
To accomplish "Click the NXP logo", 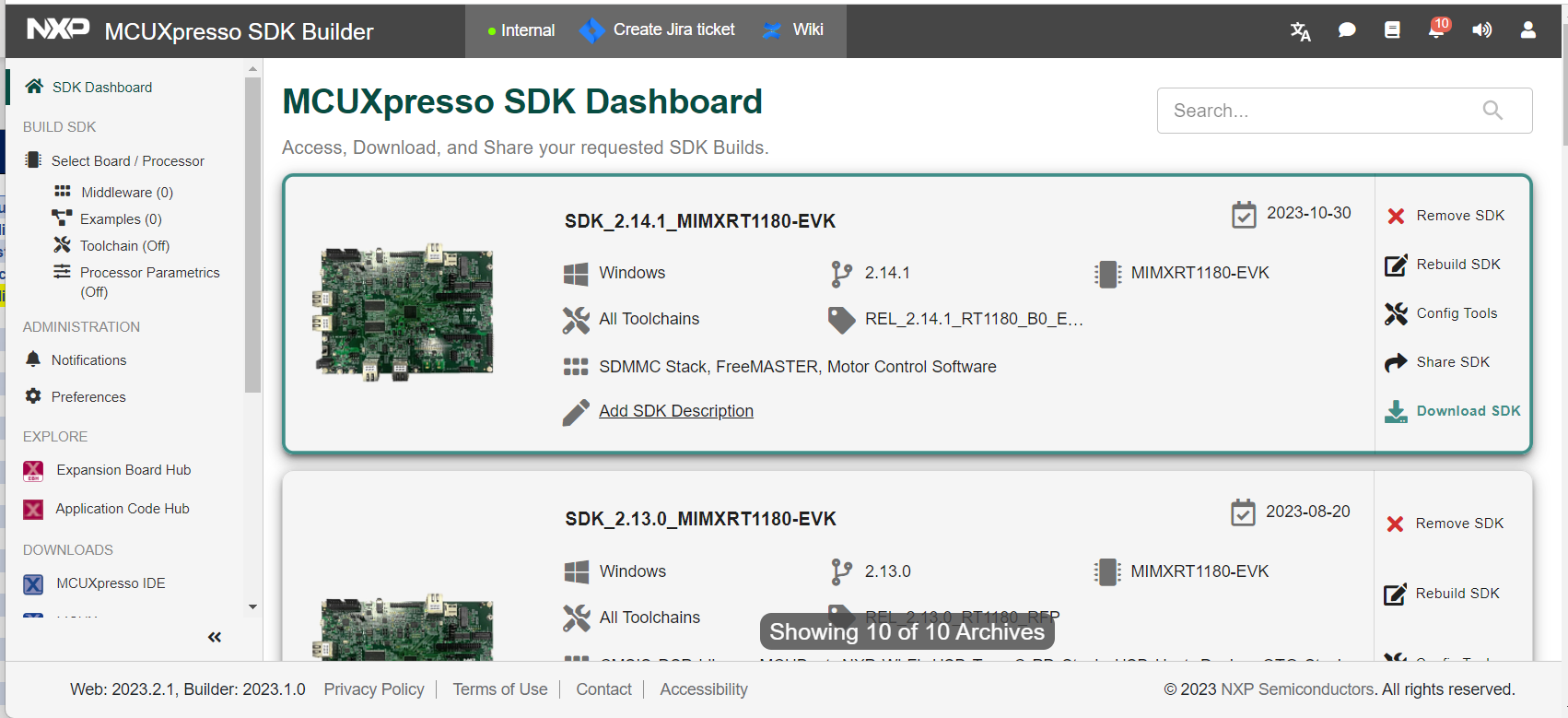I will (x=58, y=29).
